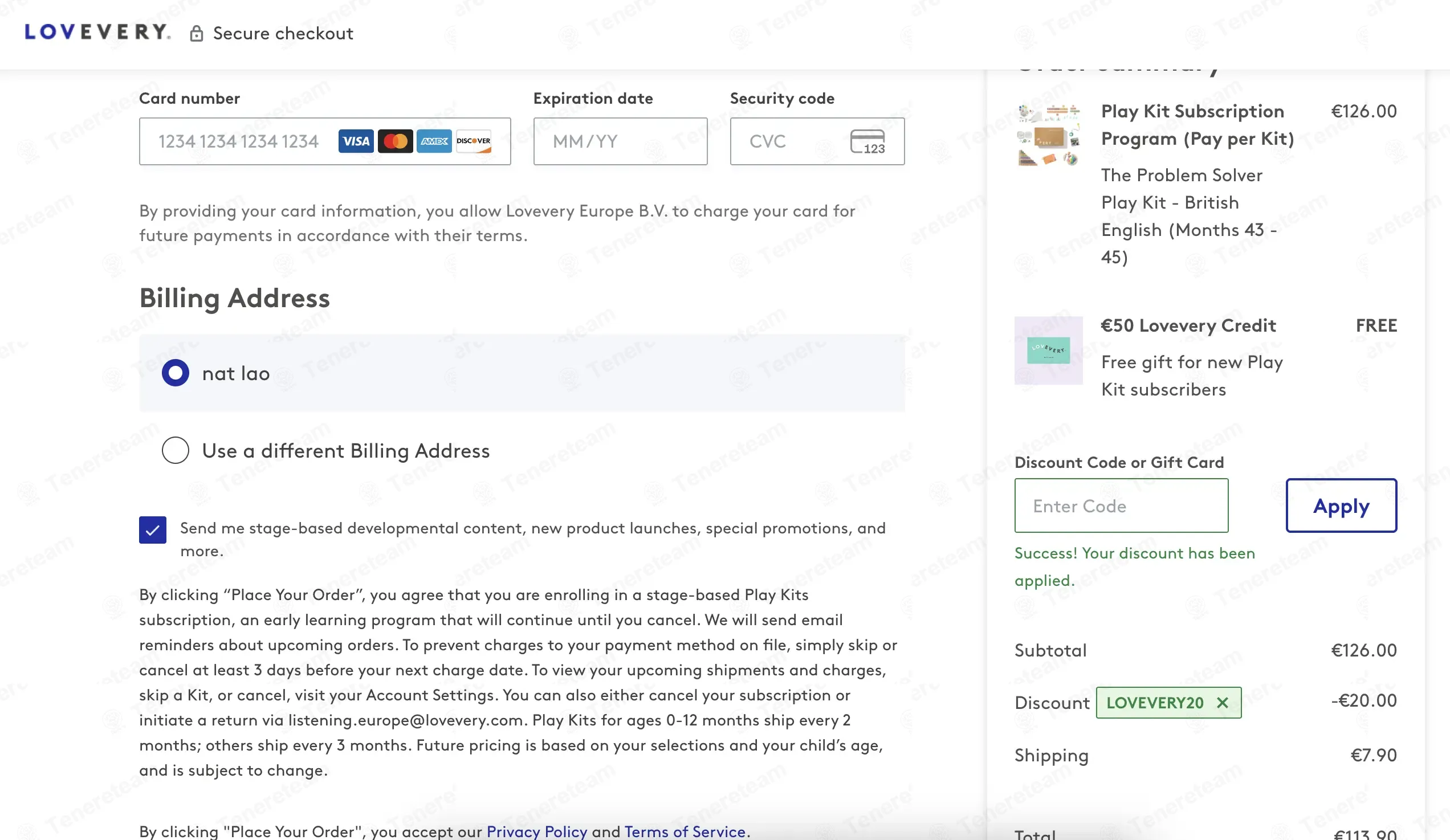The image size is (1450, 840).
Task: Uncheck the developmental content emails checkbox
Action: [153, 530]
